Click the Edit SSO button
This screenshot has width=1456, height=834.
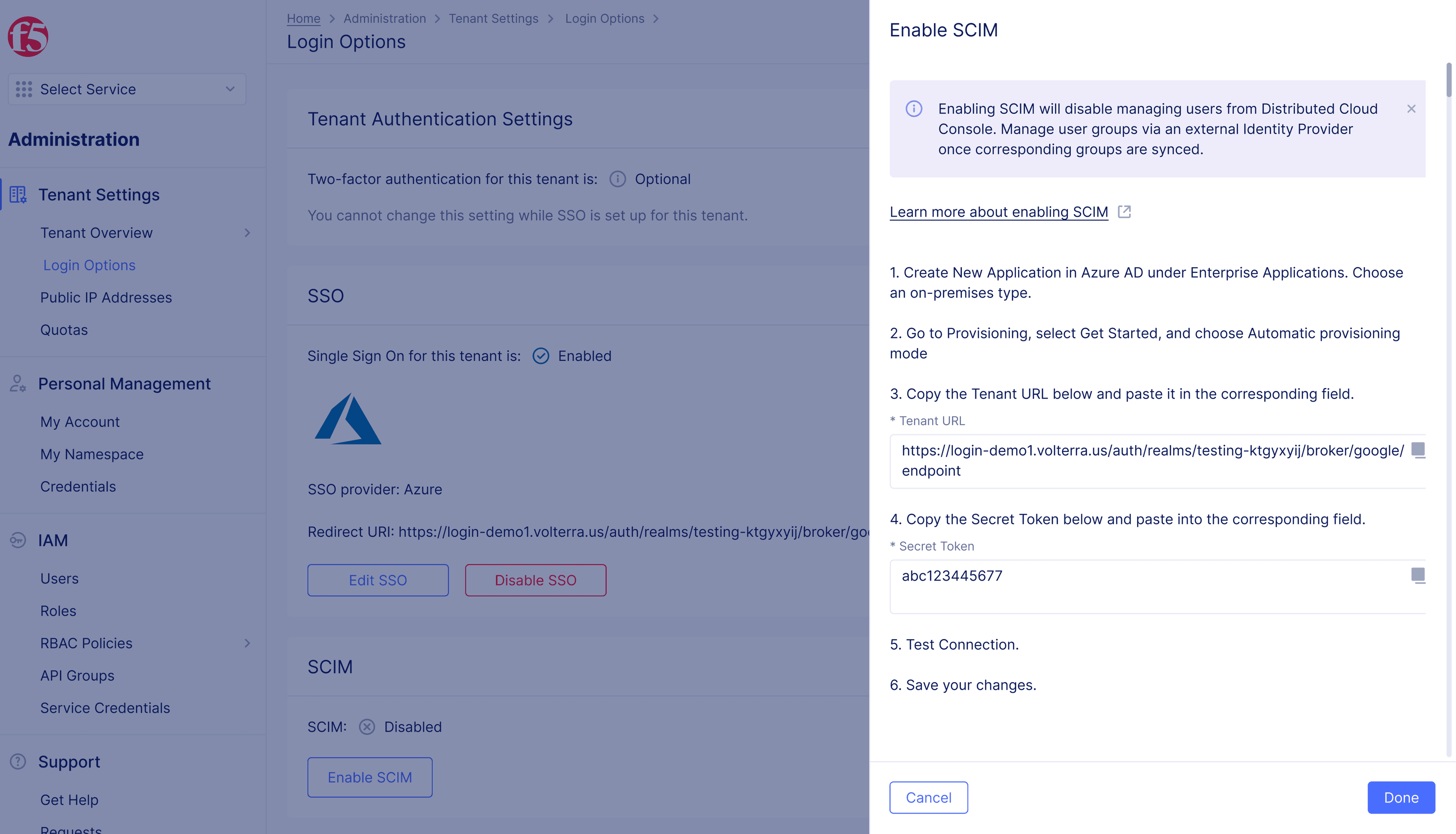378,580
